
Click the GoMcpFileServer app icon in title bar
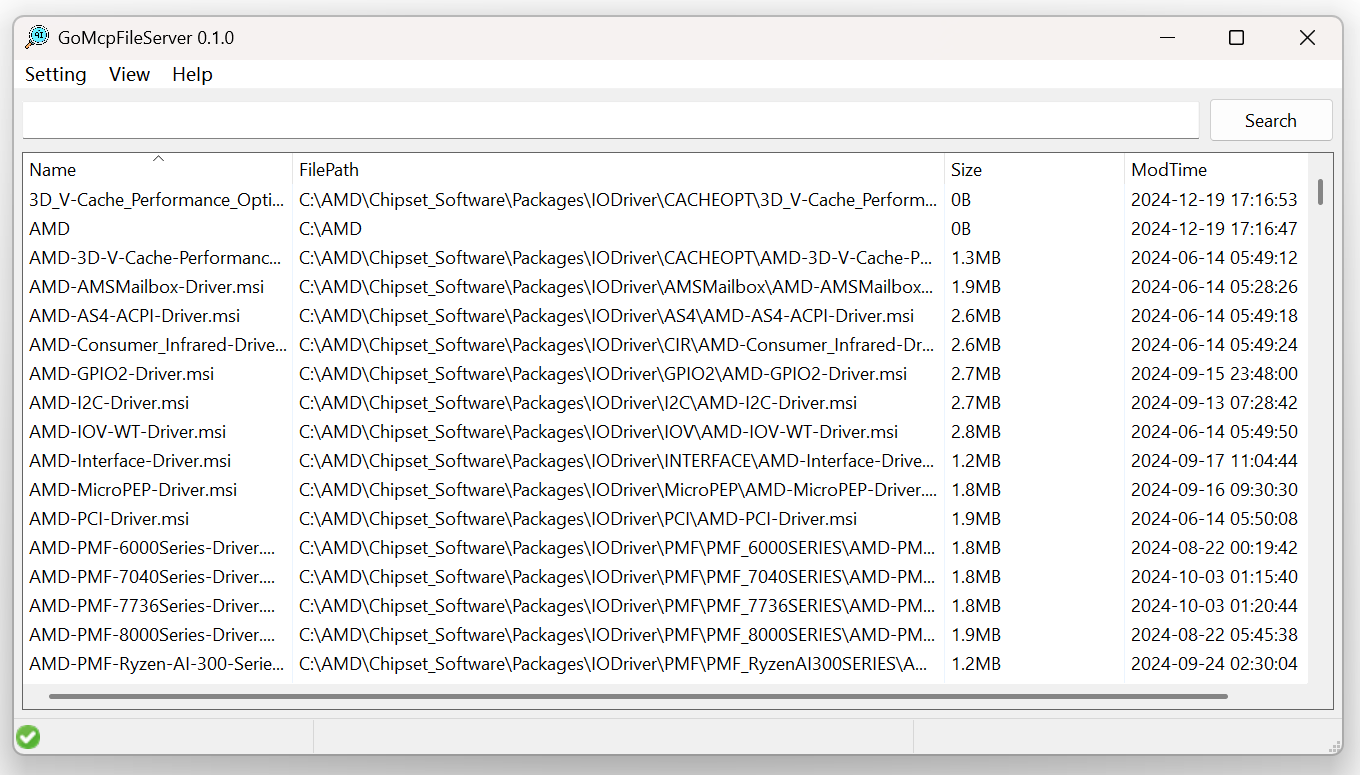[37, 38]
